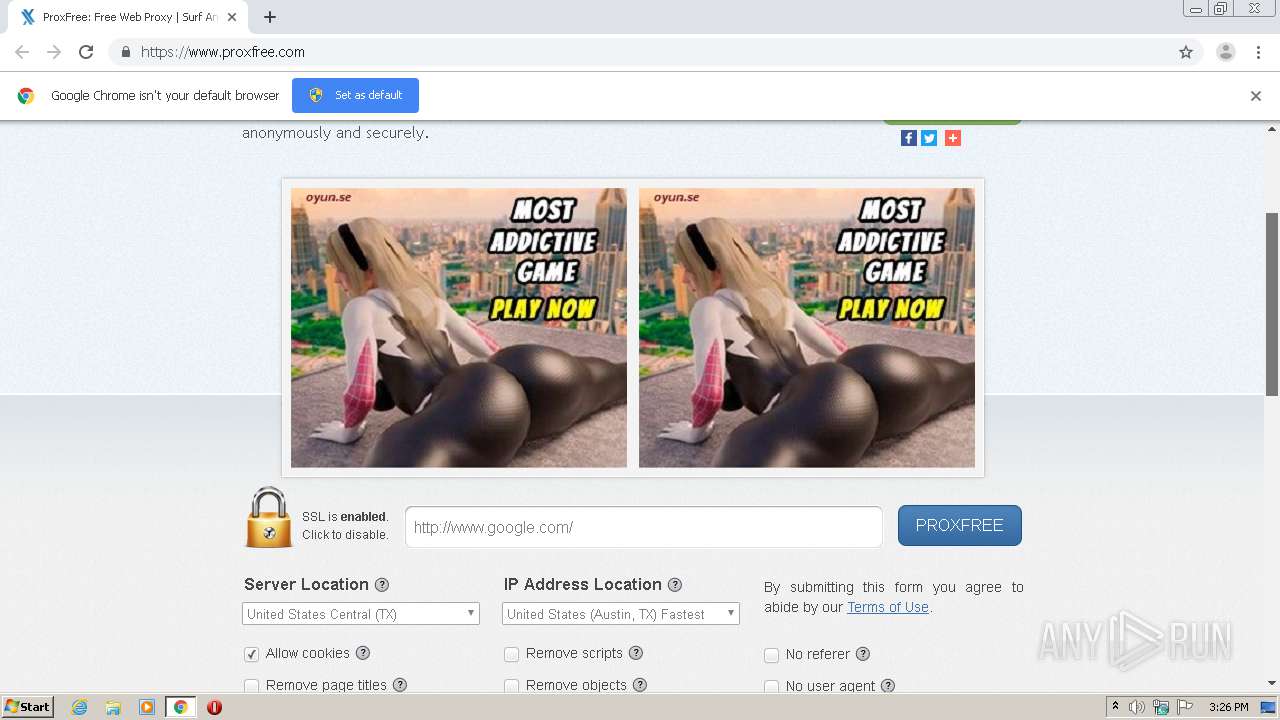The image size is (1280, 720).
Task: Bookmark this page with star icon
Action: click(1186, 52)
